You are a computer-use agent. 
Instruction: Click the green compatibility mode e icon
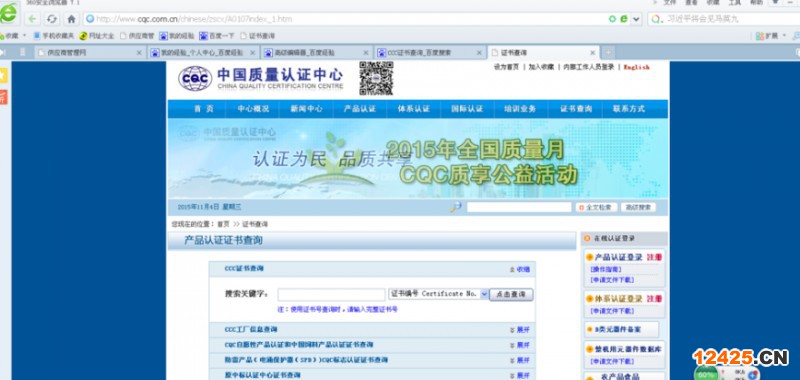point(624,19)
